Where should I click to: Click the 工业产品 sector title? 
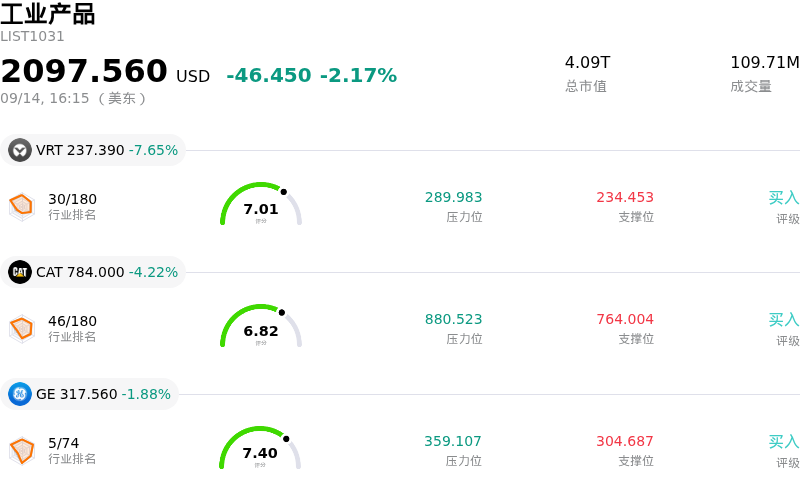(47, 14)
